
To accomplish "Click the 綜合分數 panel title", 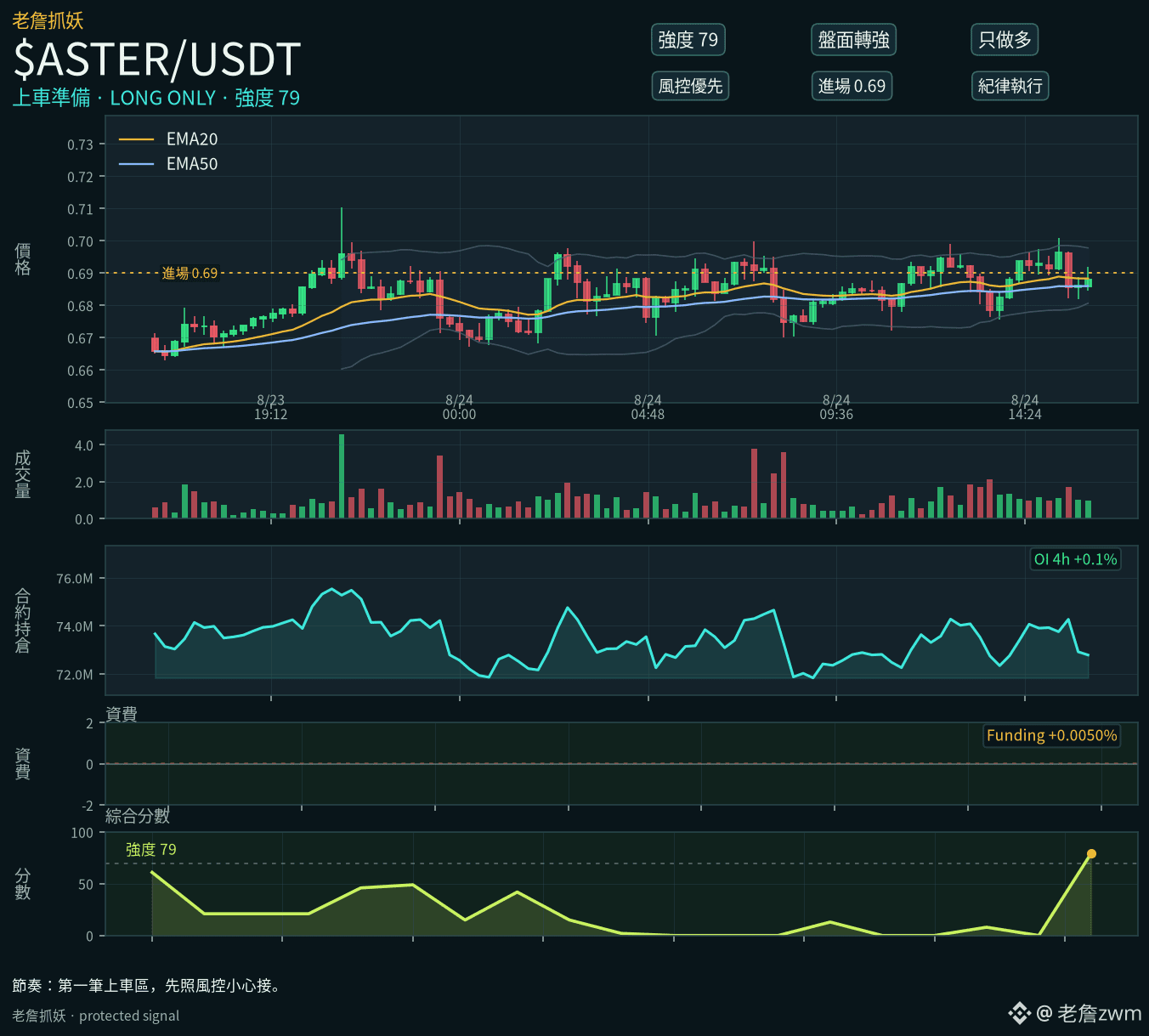I will pyautogui.click(x=138, y=816).
